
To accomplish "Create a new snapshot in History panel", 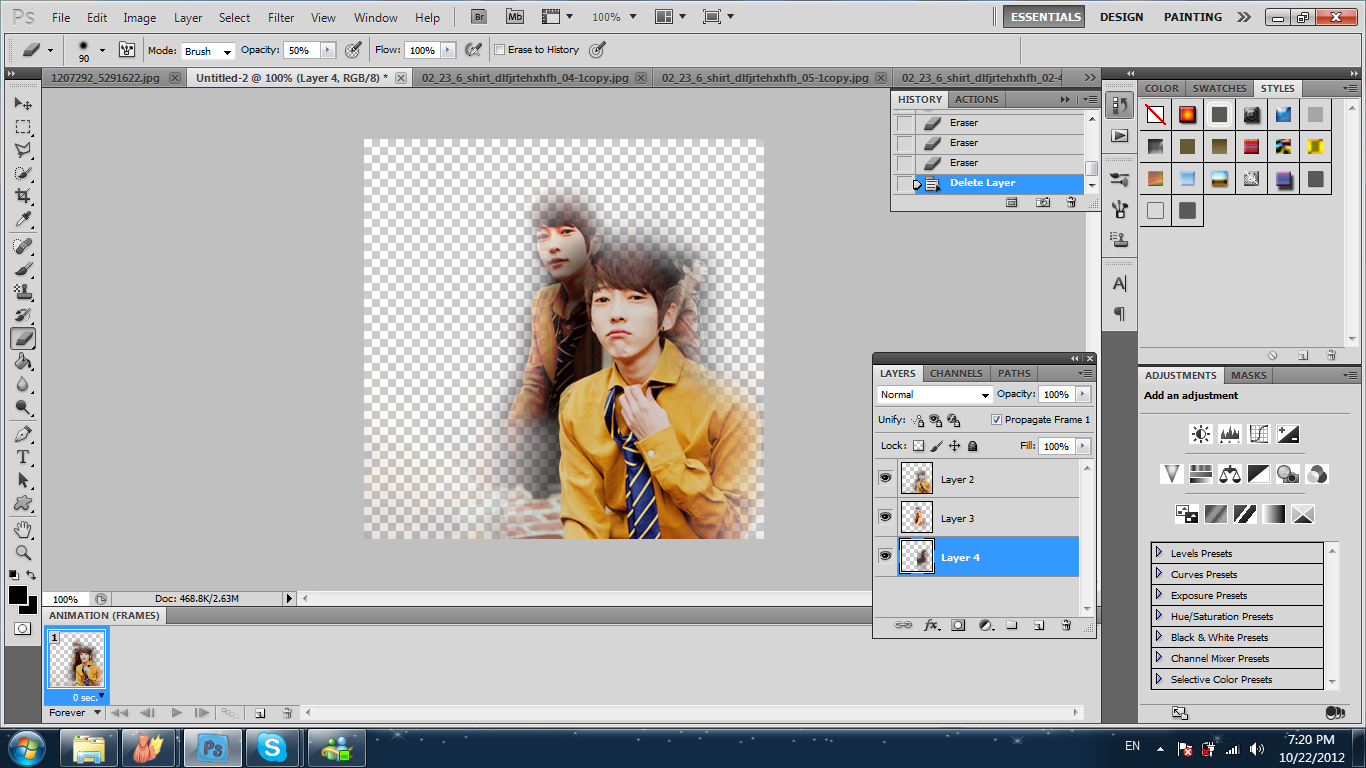I will 1043,202.
